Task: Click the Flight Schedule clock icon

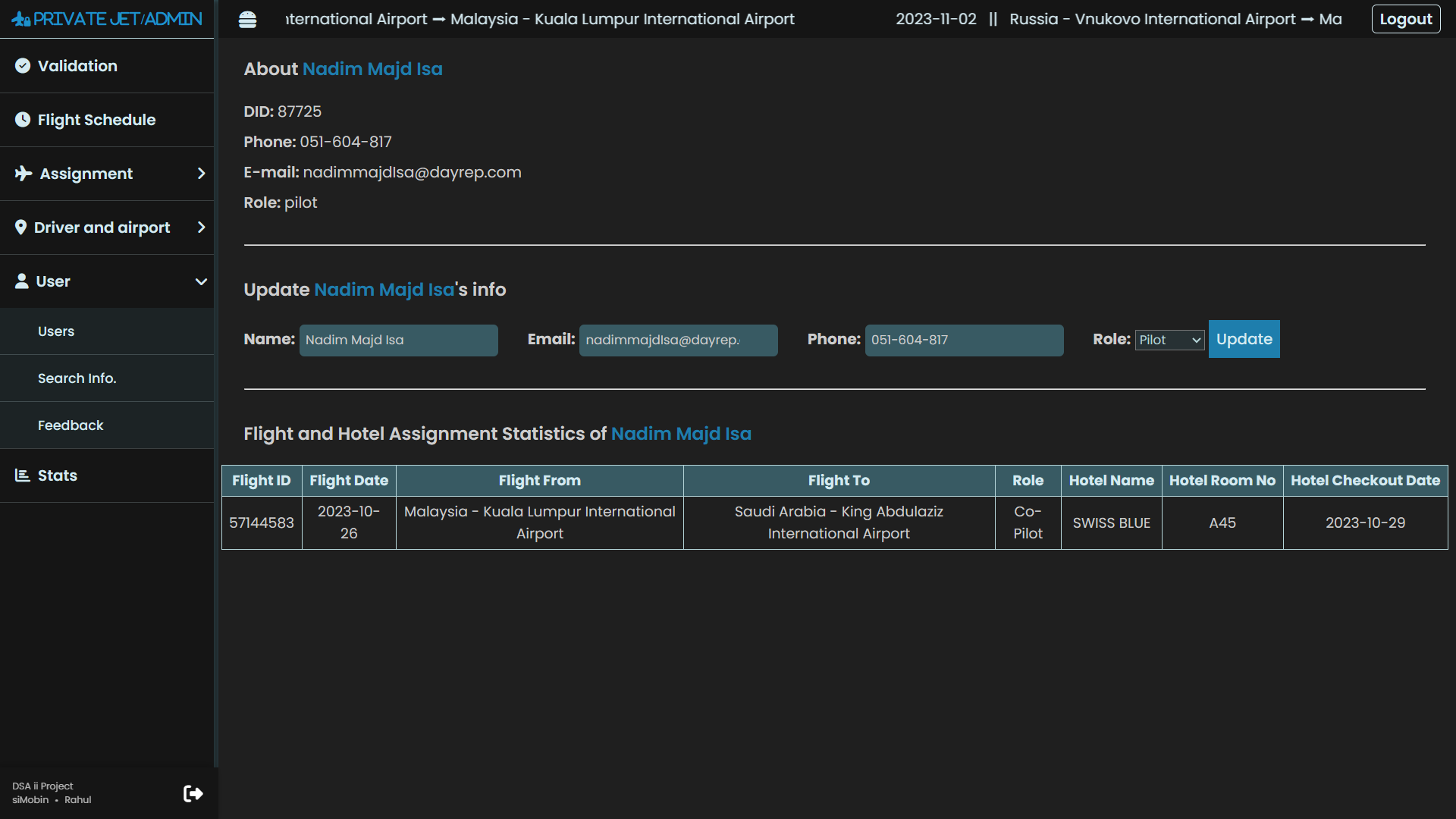Action: click(x=22, y=119)
